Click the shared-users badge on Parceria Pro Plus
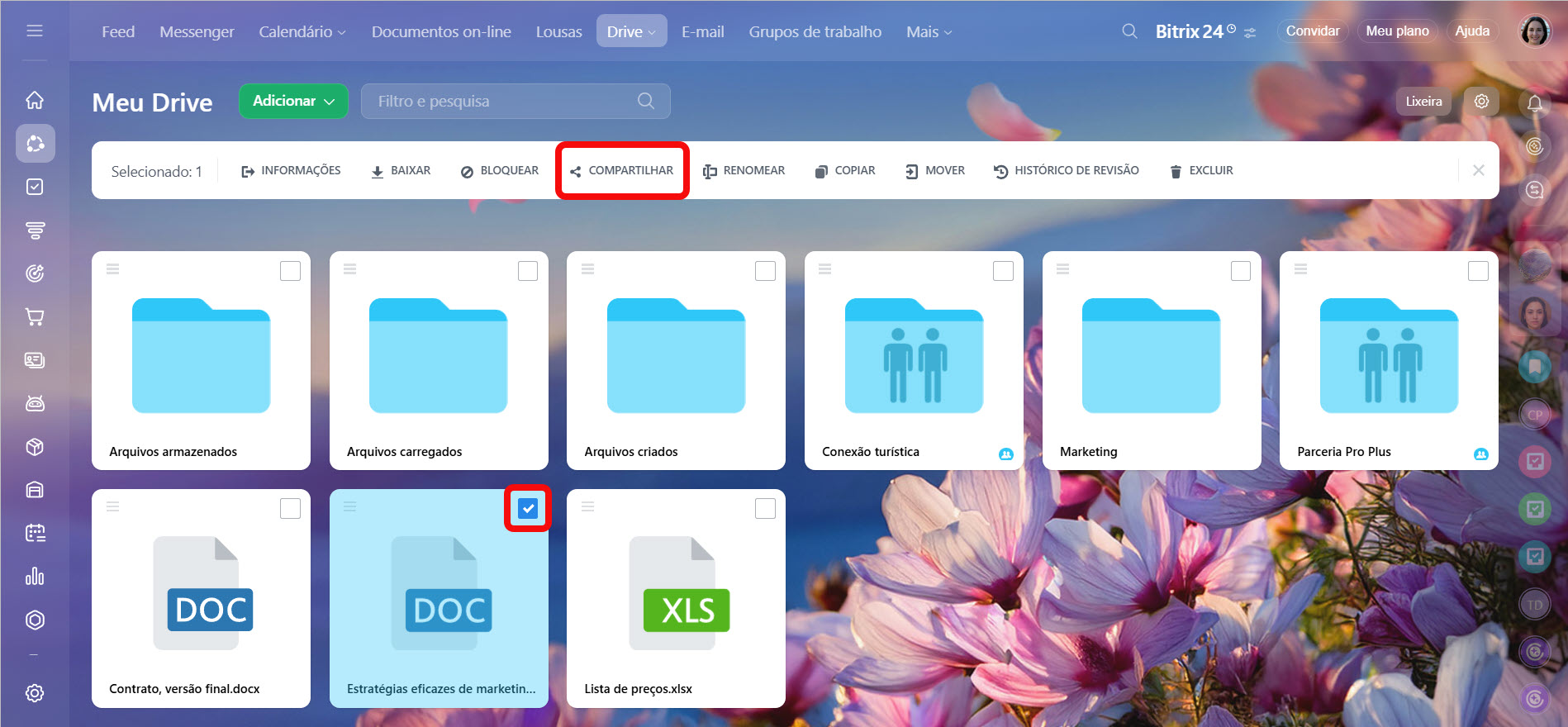The image size is (1568, 727). coord(1480,454)
